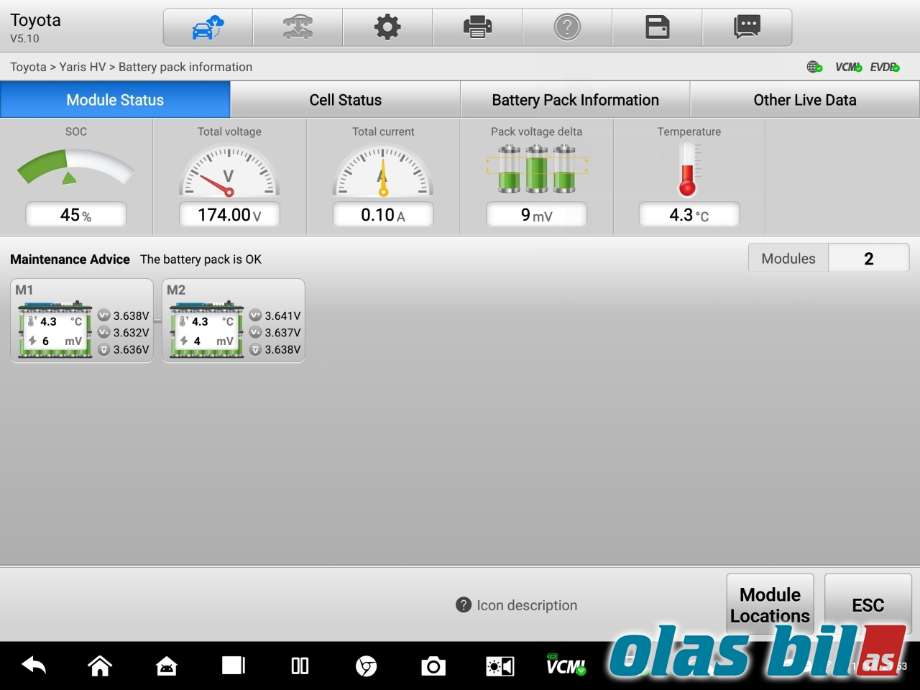Tap "The battery pack is OK" advice text
920x690 pixels.
click(x=201, y=259)
